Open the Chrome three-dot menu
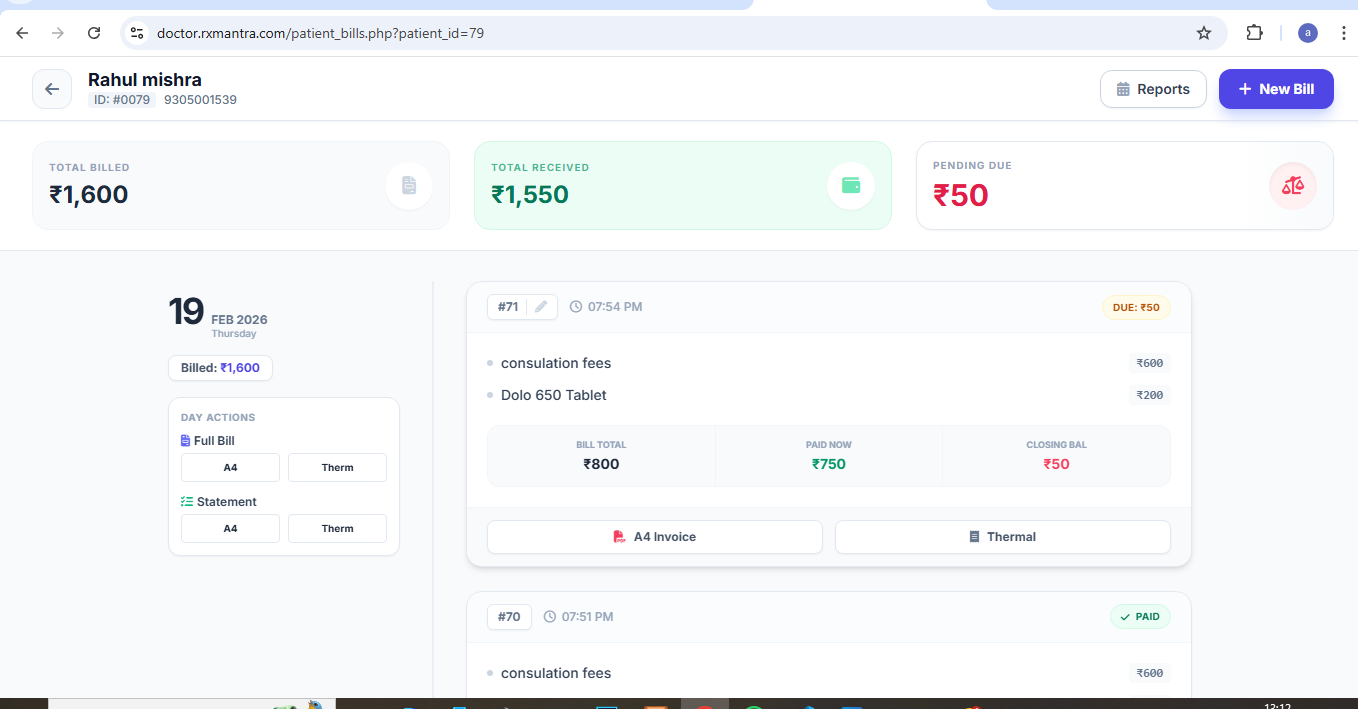1358x709 pixels. [1343, 33]
